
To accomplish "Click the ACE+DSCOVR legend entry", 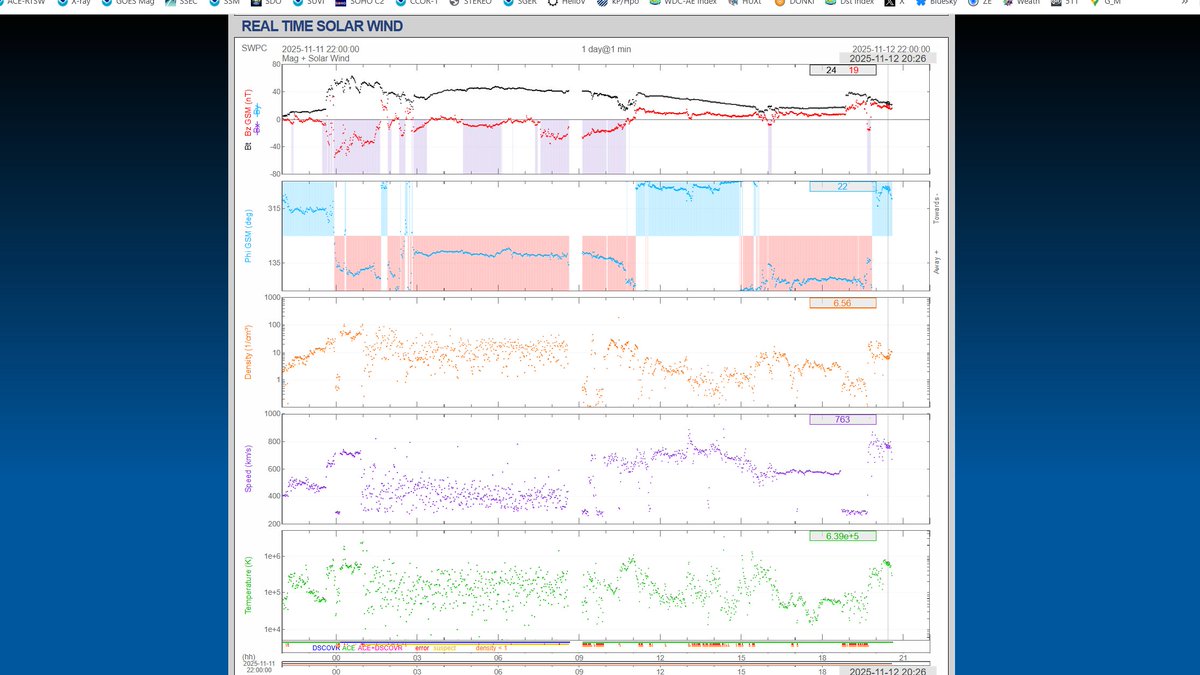I will 380,648.
